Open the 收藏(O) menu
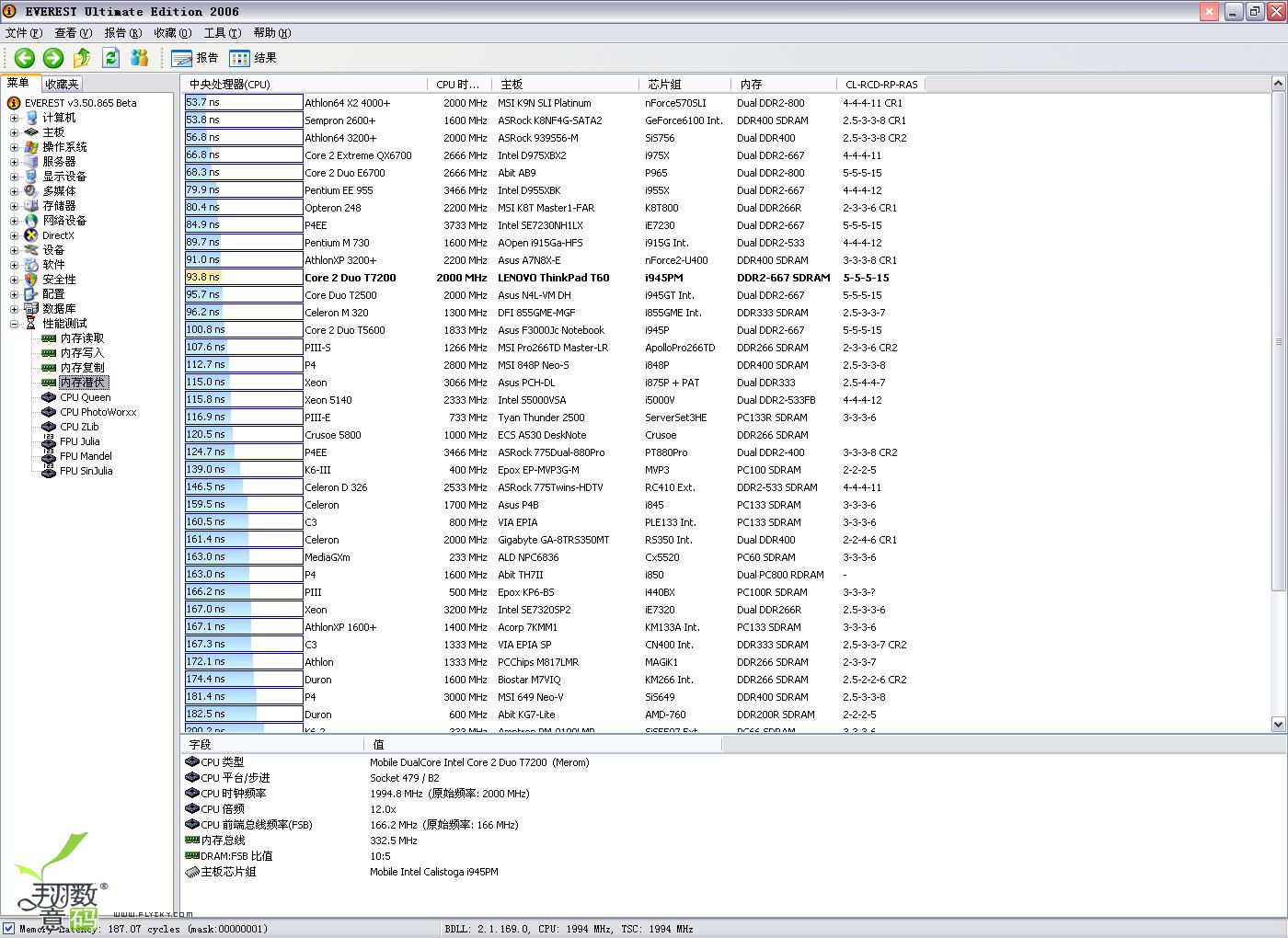 click(x=173, y=33)
